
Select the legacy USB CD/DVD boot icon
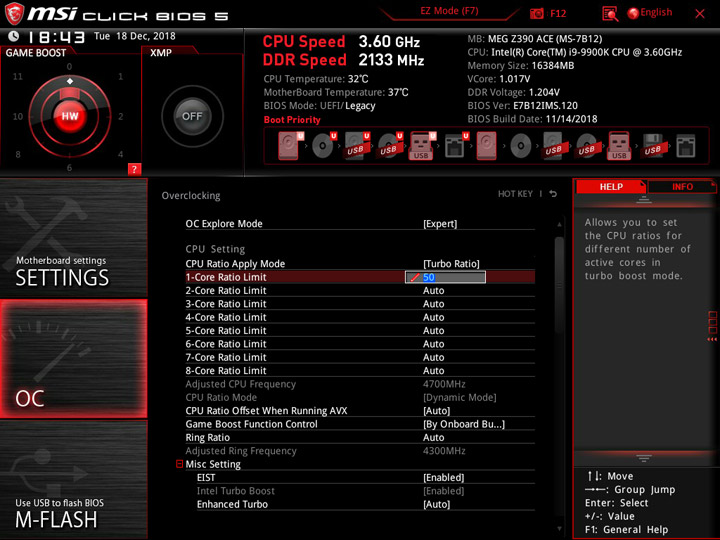coord(586,146)
